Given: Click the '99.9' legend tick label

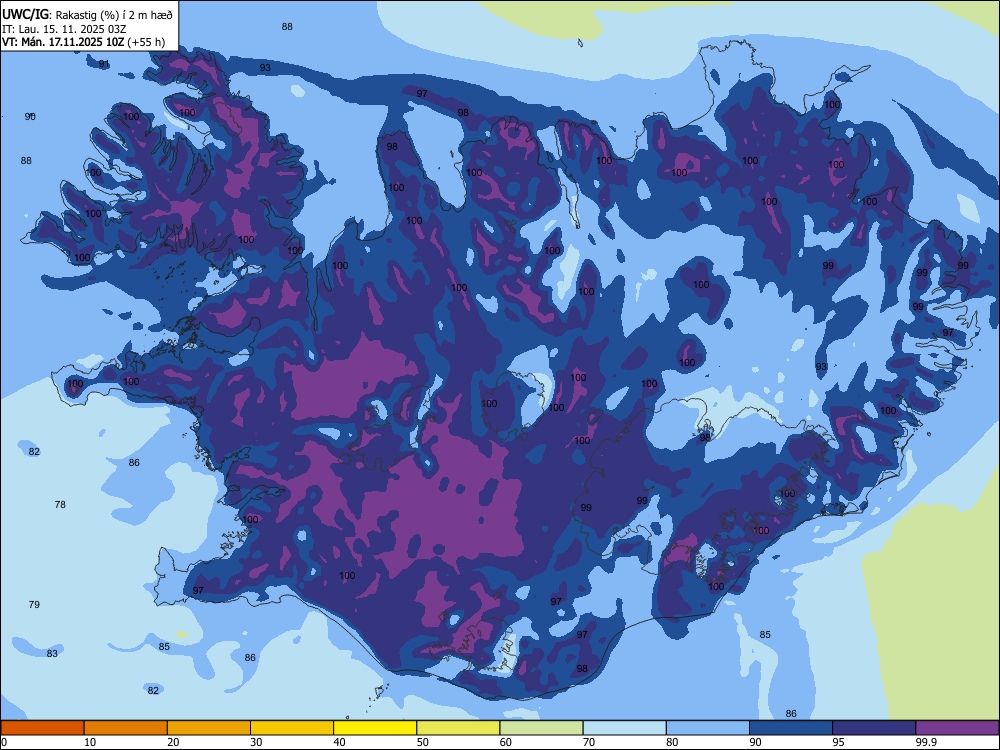Looking at the screenshot, I should click(x=925, y=742).
